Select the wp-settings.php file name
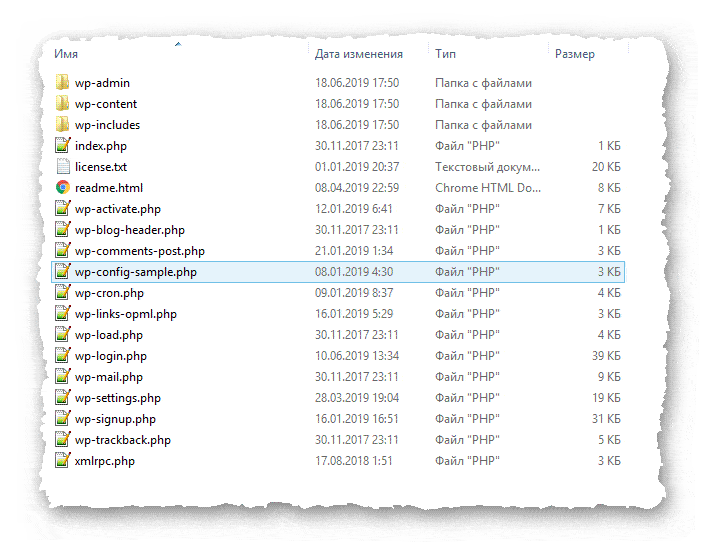The image size is (704, 544). coord(118,398)
